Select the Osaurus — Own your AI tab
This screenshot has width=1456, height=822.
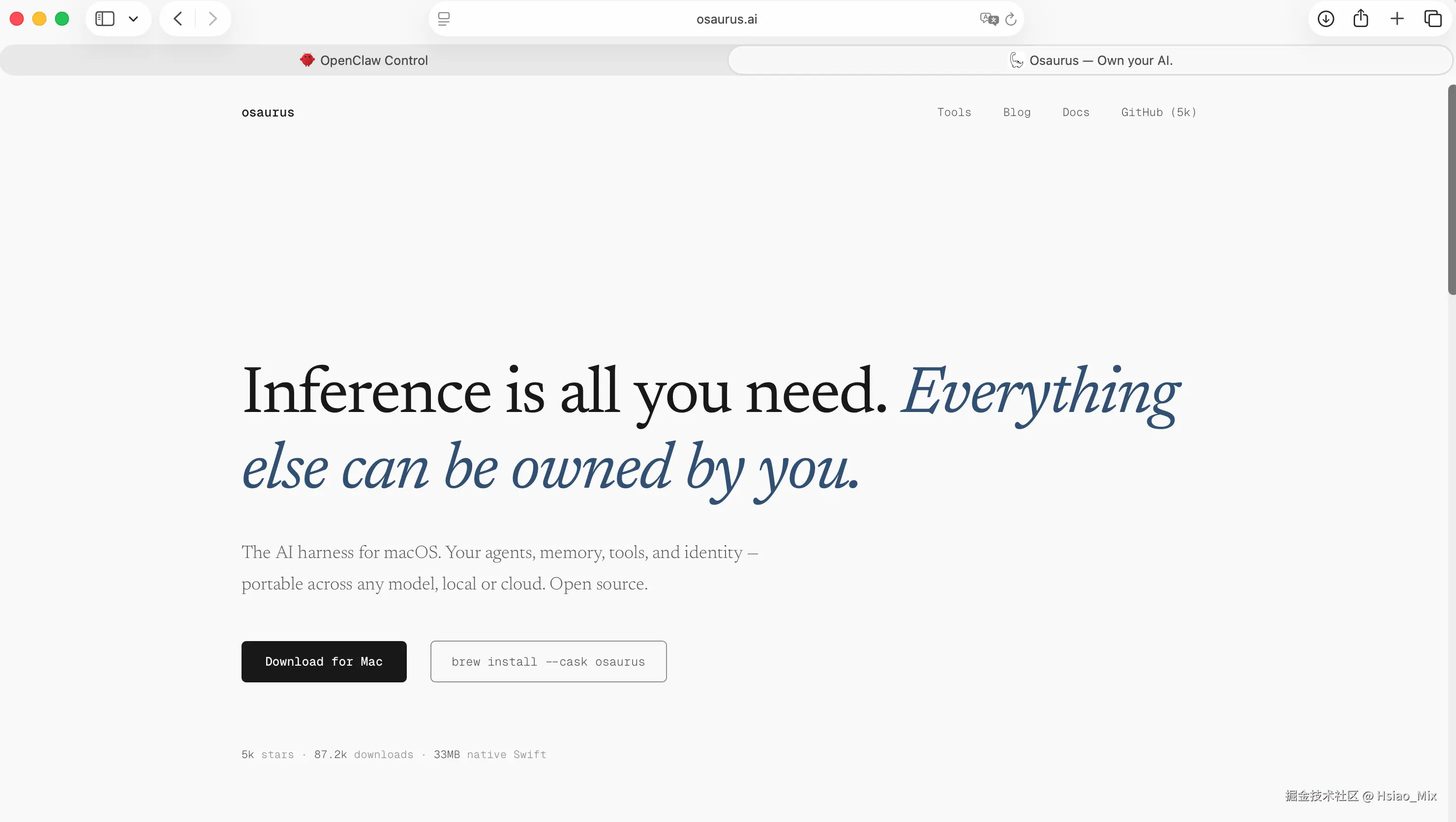[x=1091, y=60]
